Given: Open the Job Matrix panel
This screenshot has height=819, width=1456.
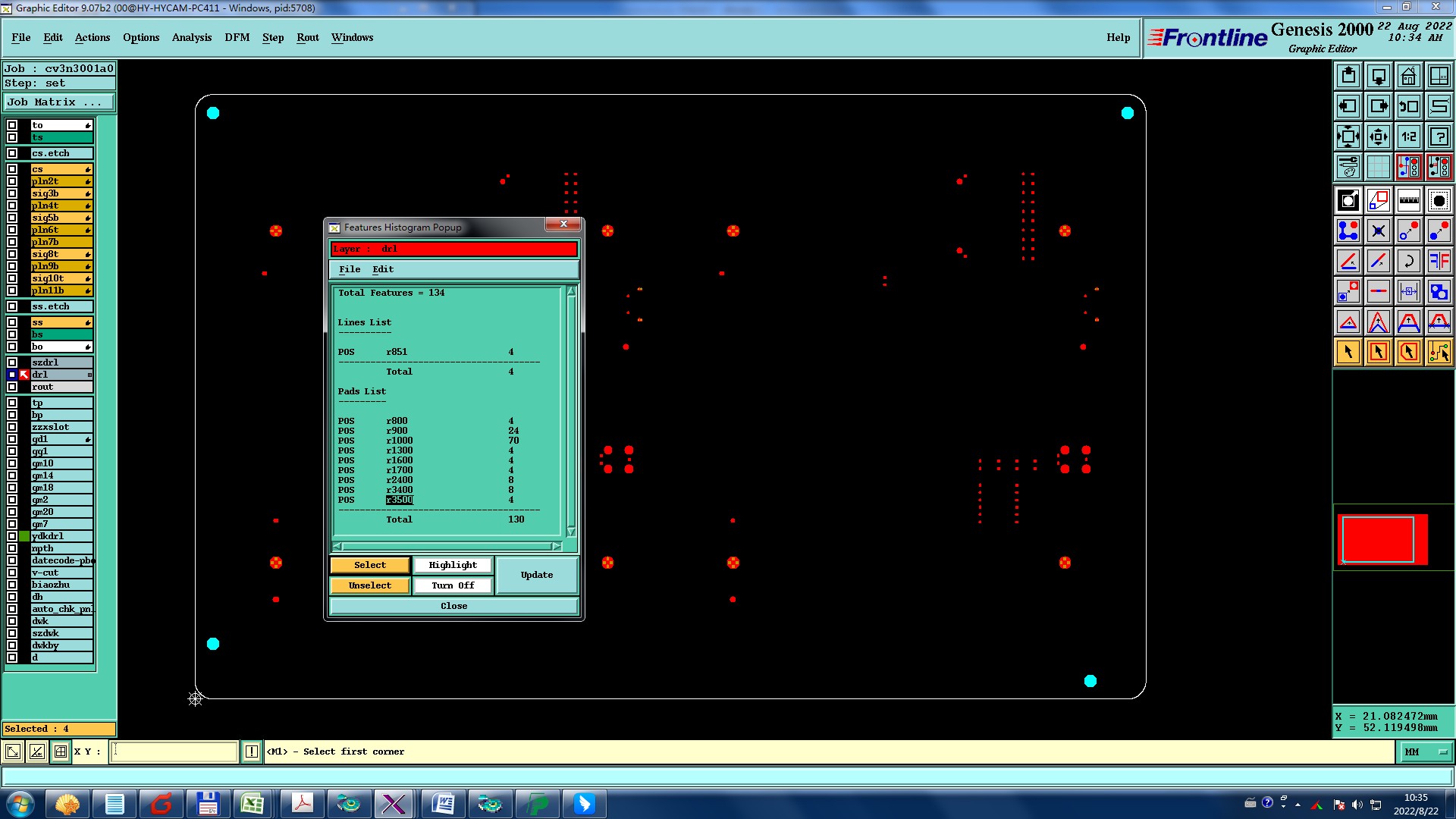Looking at the screenshot, I should (59, 102).
